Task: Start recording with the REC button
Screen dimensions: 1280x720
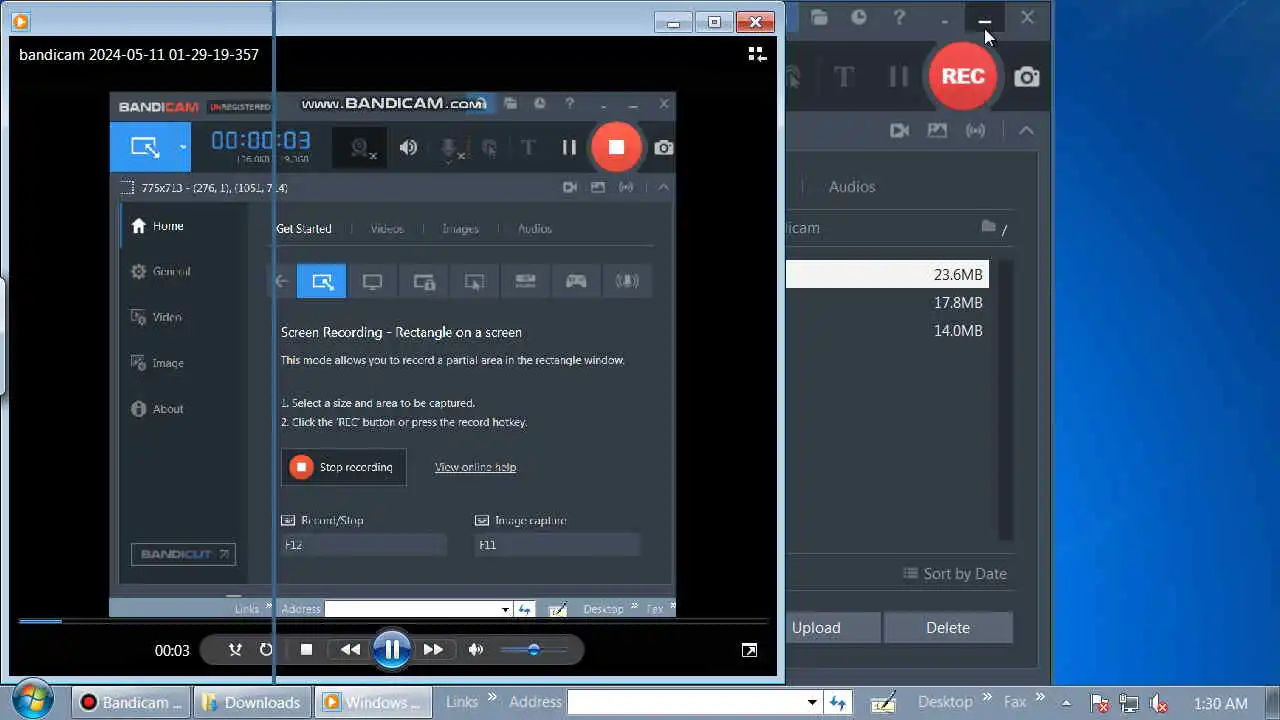Action: [x=963, y=76]
